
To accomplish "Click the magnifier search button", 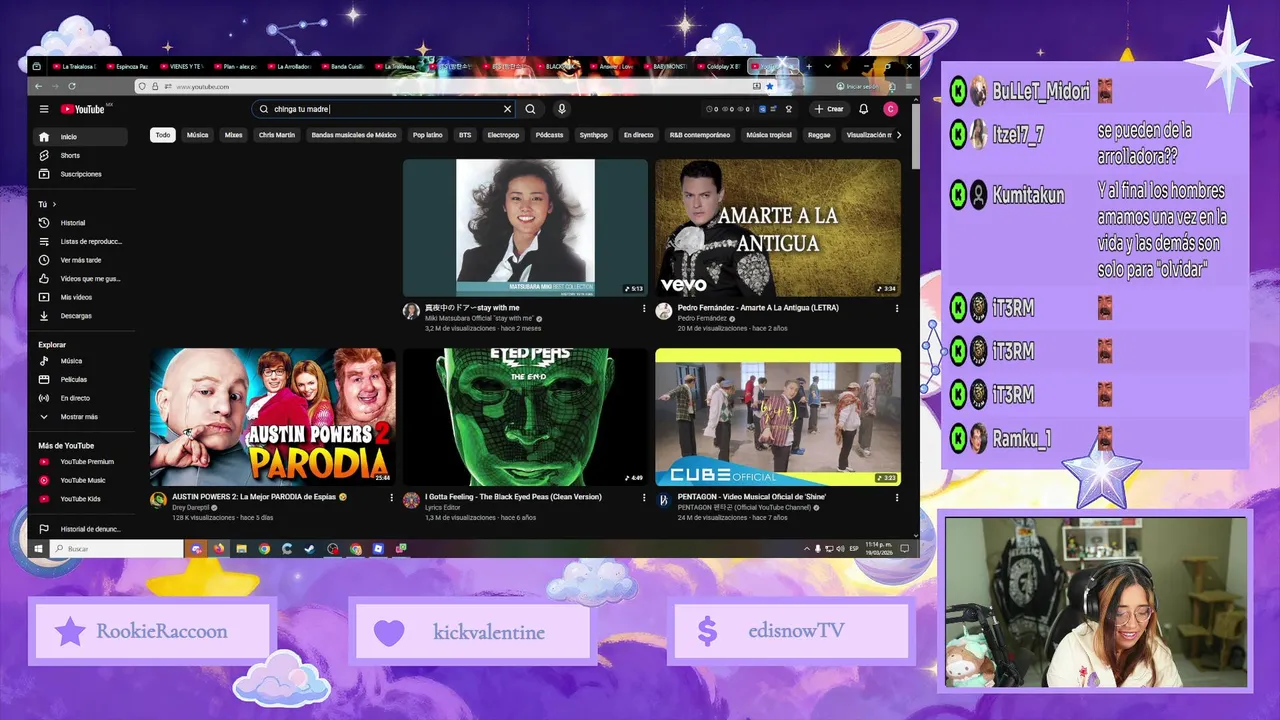I will click(x=531, y=109).
